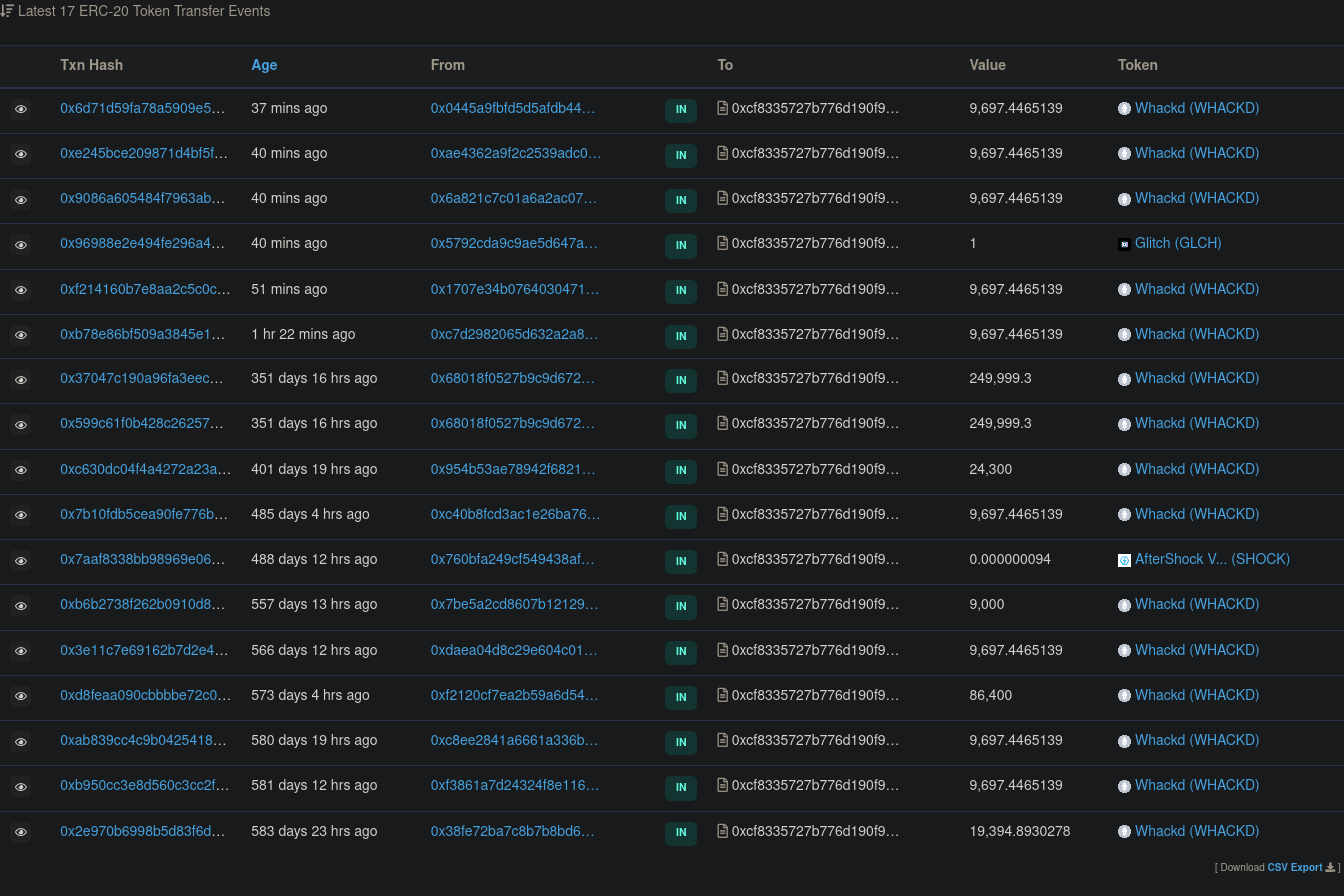The height and width of the screenshot is (896, 1344).
Task: Click Whackd token icon in 583 days row
Action: pyautogui.click(x=1124, y=832)
